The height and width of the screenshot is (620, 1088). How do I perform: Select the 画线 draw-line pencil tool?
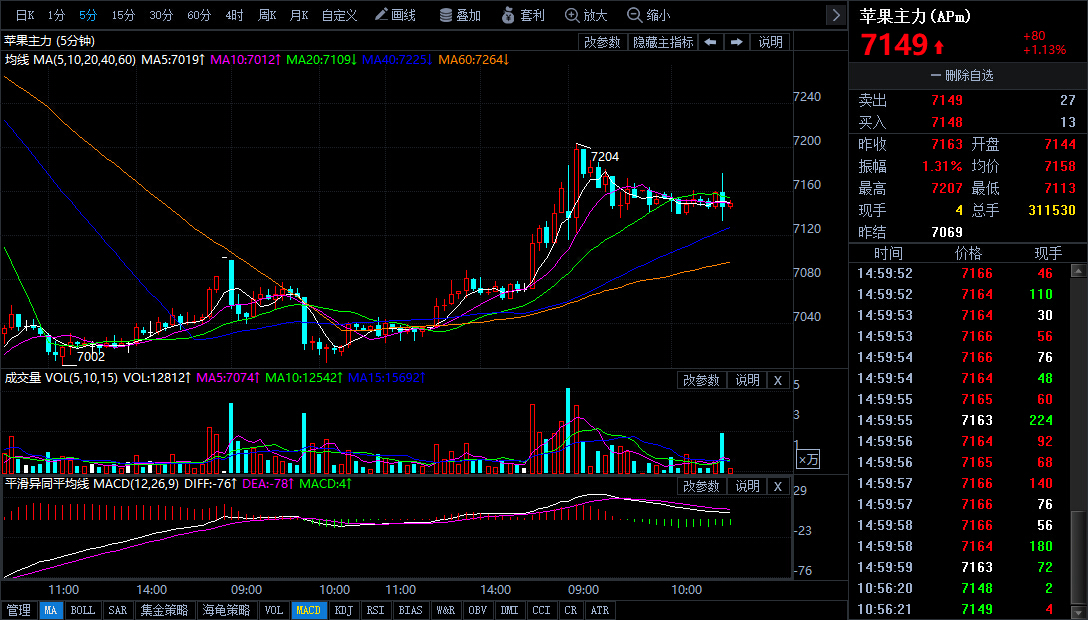tap(396, 15)
